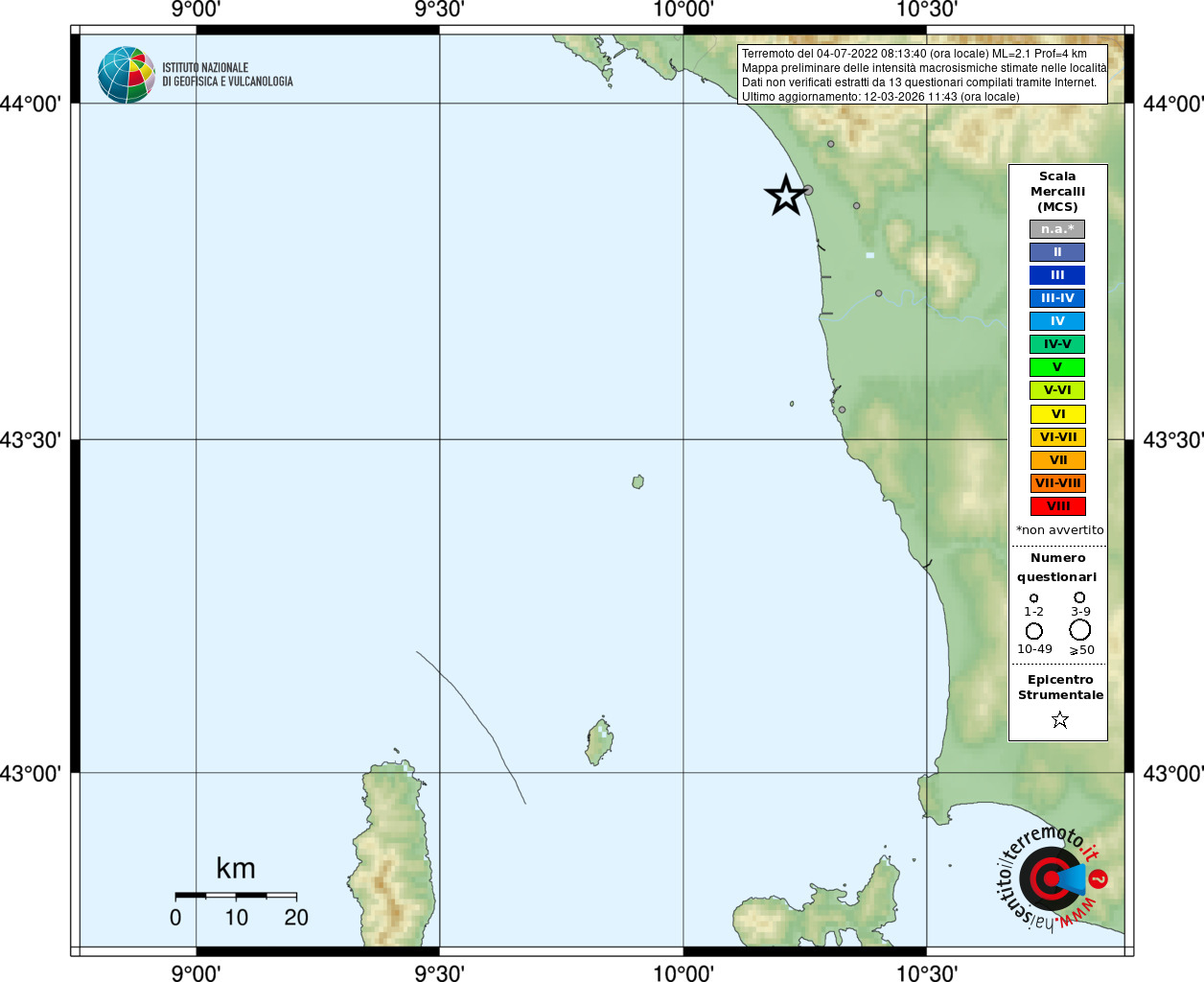
Task: Click the km scale bar
Action: point(236,896)
